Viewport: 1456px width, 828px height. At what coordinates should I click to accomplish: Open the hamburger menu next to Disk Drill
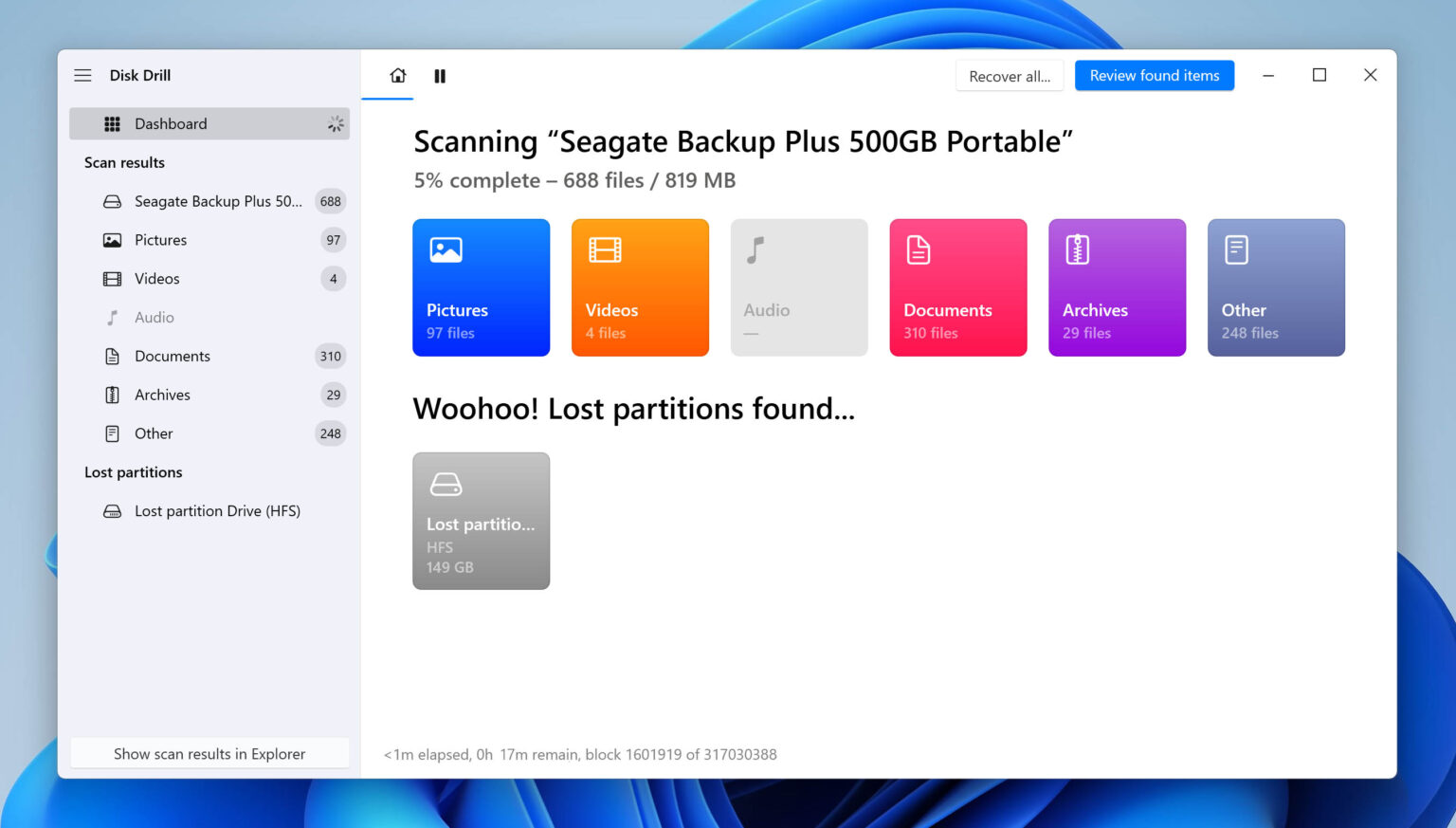(83, 76)
